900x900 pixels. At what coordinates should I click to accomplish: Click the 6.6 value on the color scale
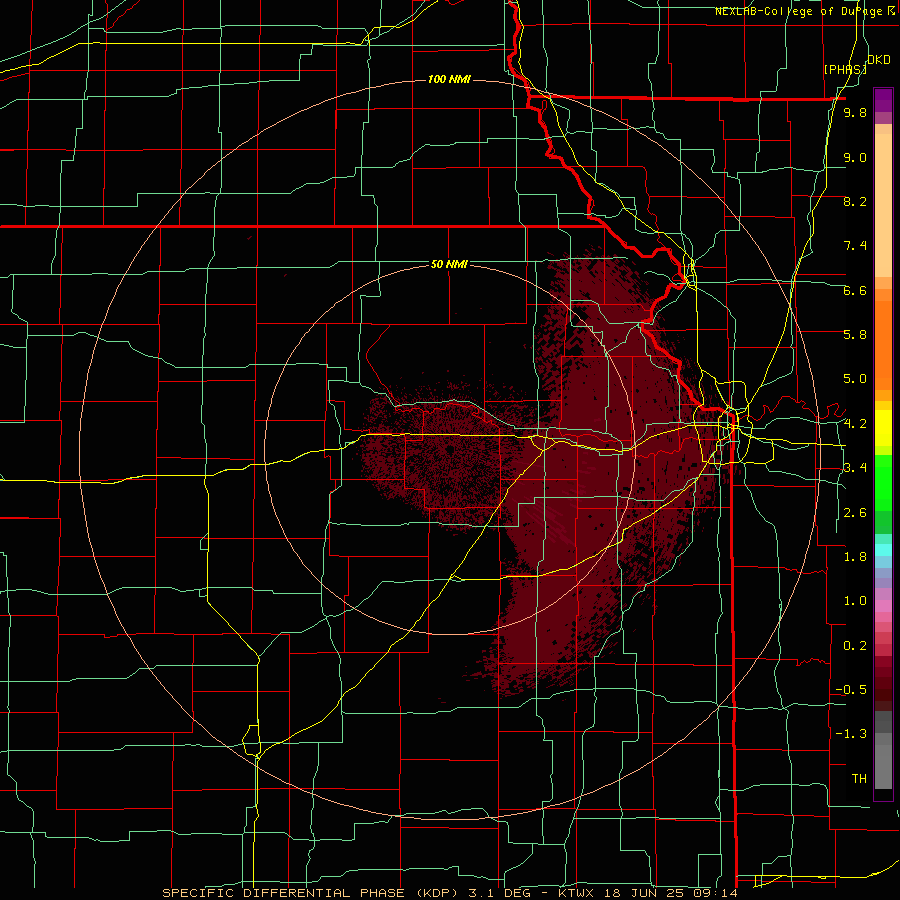click(x=855, y=290)
